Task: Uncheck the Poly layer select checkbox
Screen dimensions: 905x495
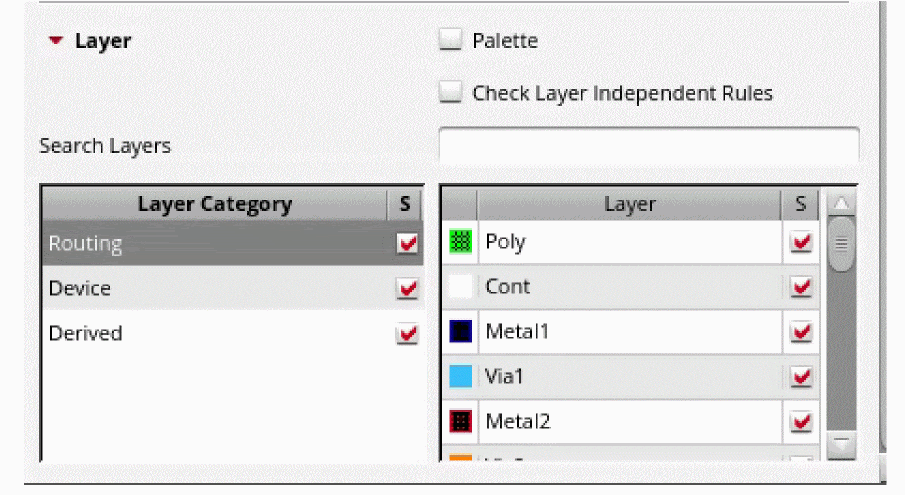Action: pos(801,243)
